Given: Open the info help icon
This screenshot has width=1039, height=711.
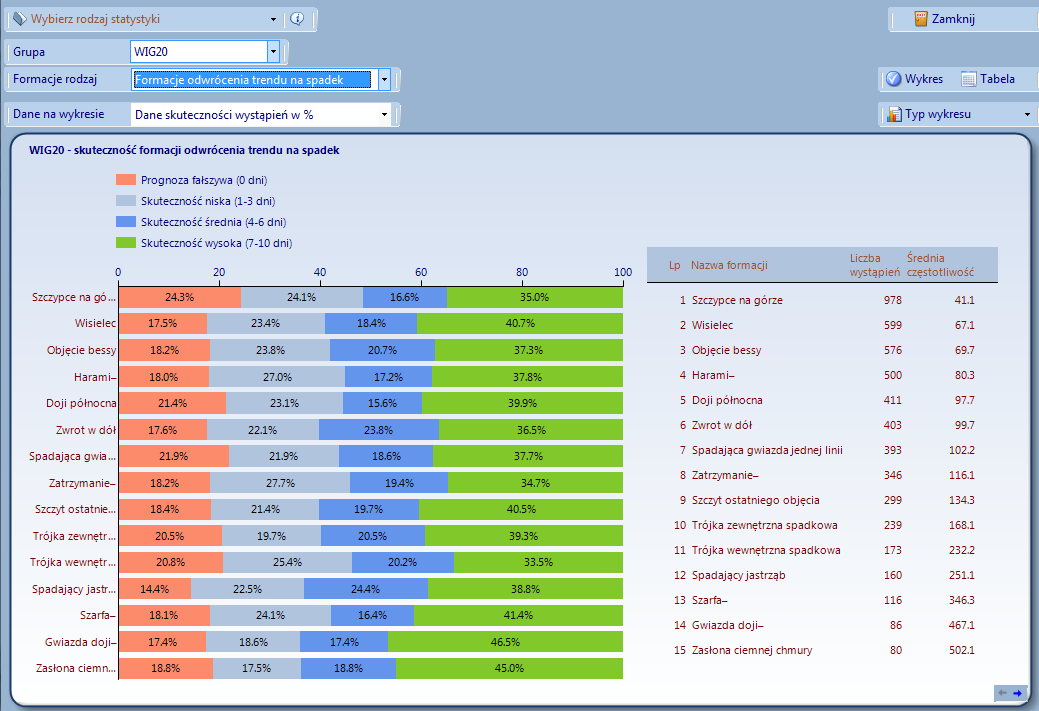Looking at the screenshot, I should 297,19.
